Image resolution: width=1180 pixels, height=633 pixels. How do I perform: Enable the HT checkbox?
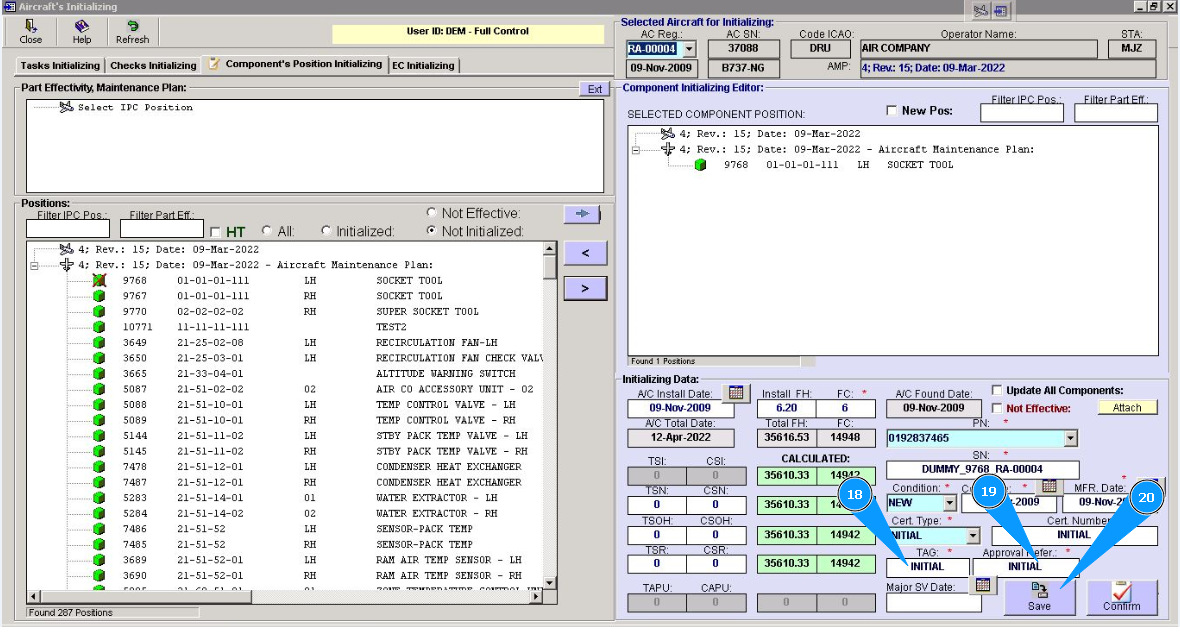[x=215, y=232]
